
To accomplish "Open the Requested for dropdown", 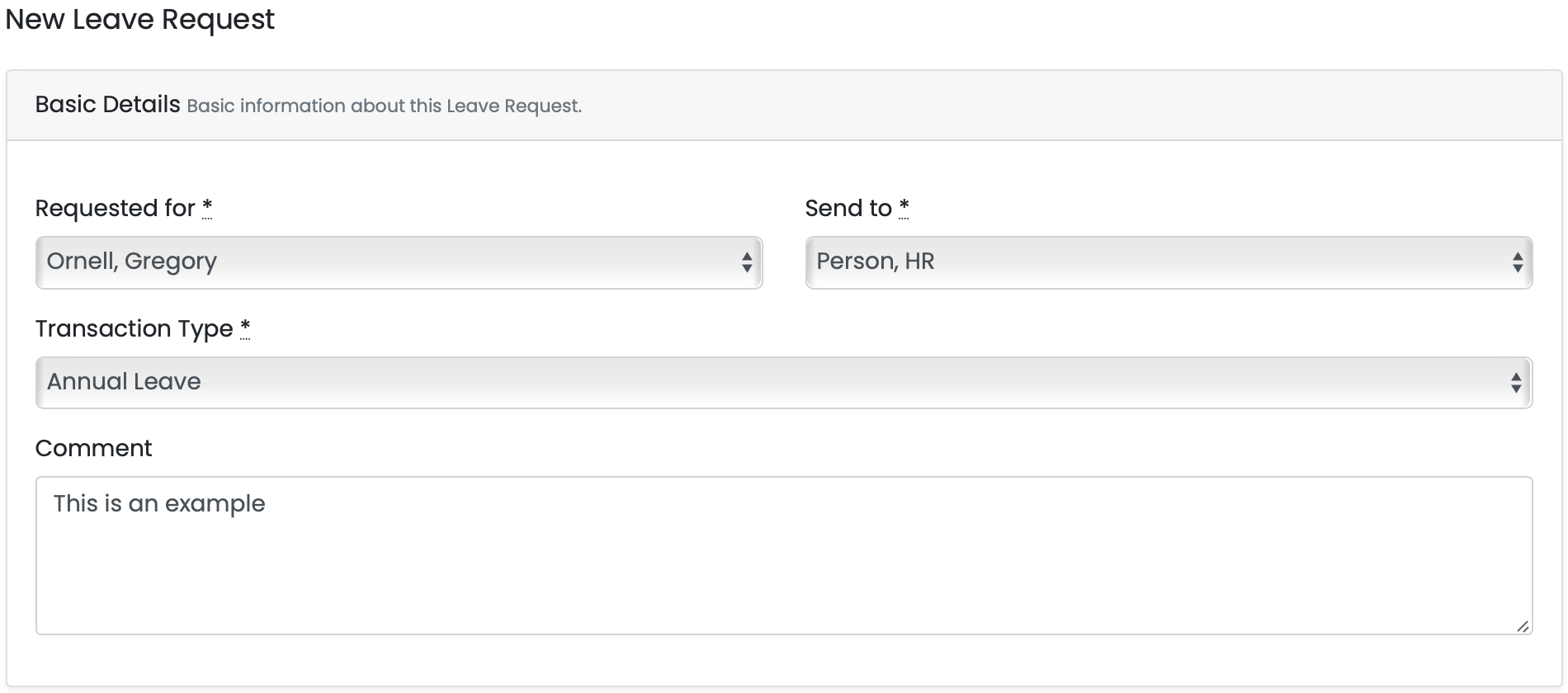I will [399, 262].
